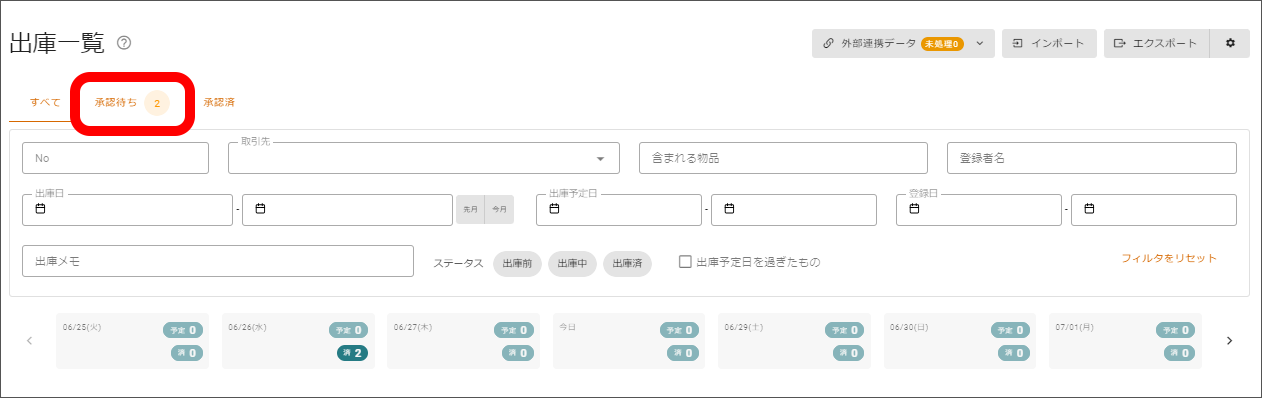Screen dimensions: 1262x398
Task: Select 今月 quick date button
Action: click(499, 209)
